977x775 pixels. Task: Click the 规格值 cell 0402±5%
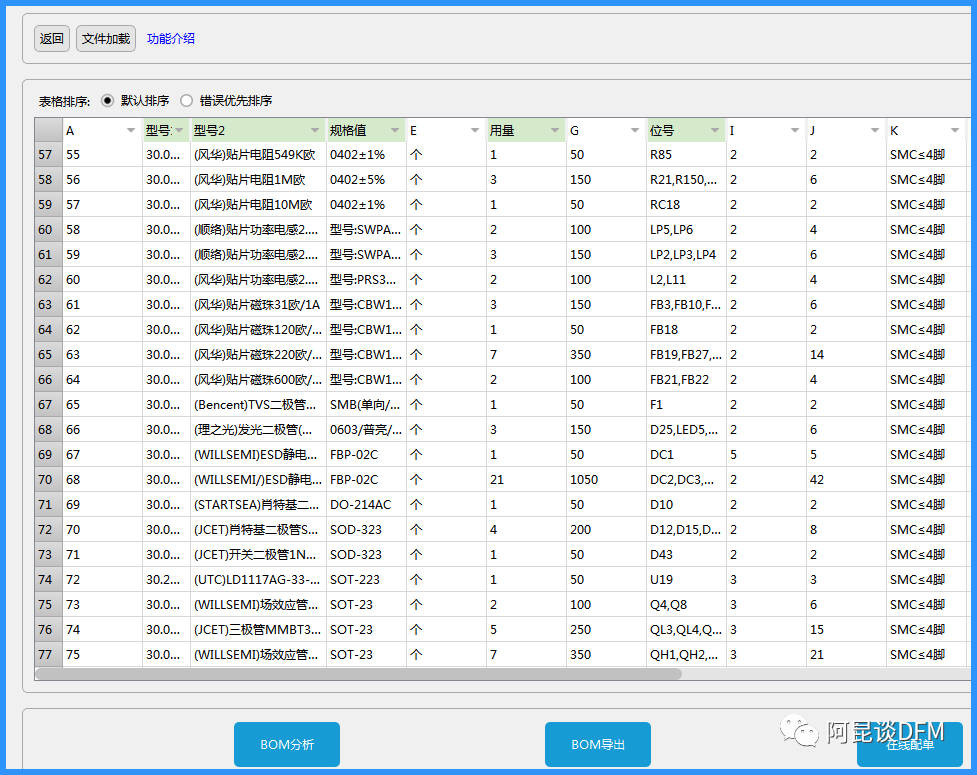point(366,179)
